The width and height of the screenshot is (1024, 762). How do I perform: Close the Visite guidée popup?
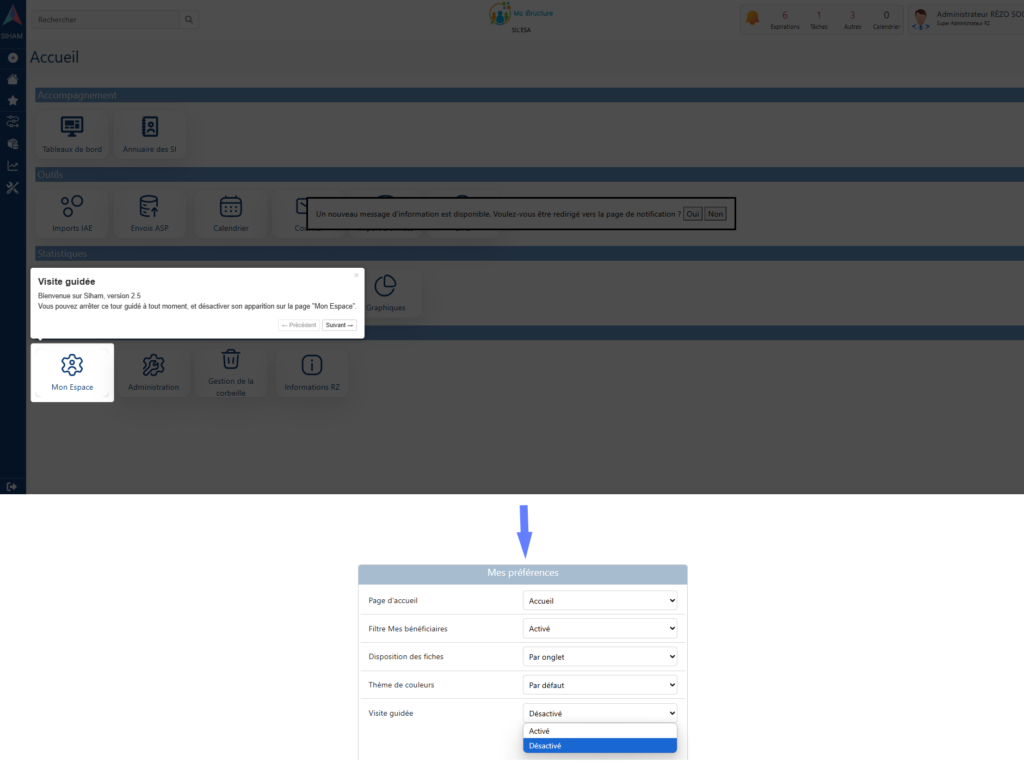coord(356,275)
